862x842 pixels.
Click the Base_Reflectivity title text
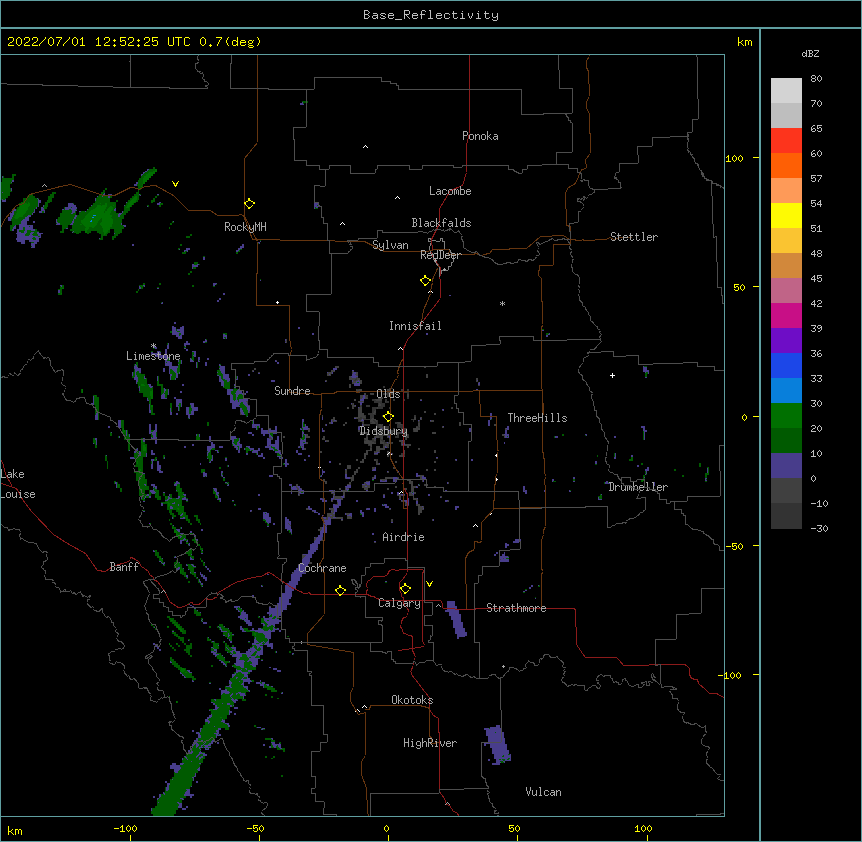[x=431, y=15]
